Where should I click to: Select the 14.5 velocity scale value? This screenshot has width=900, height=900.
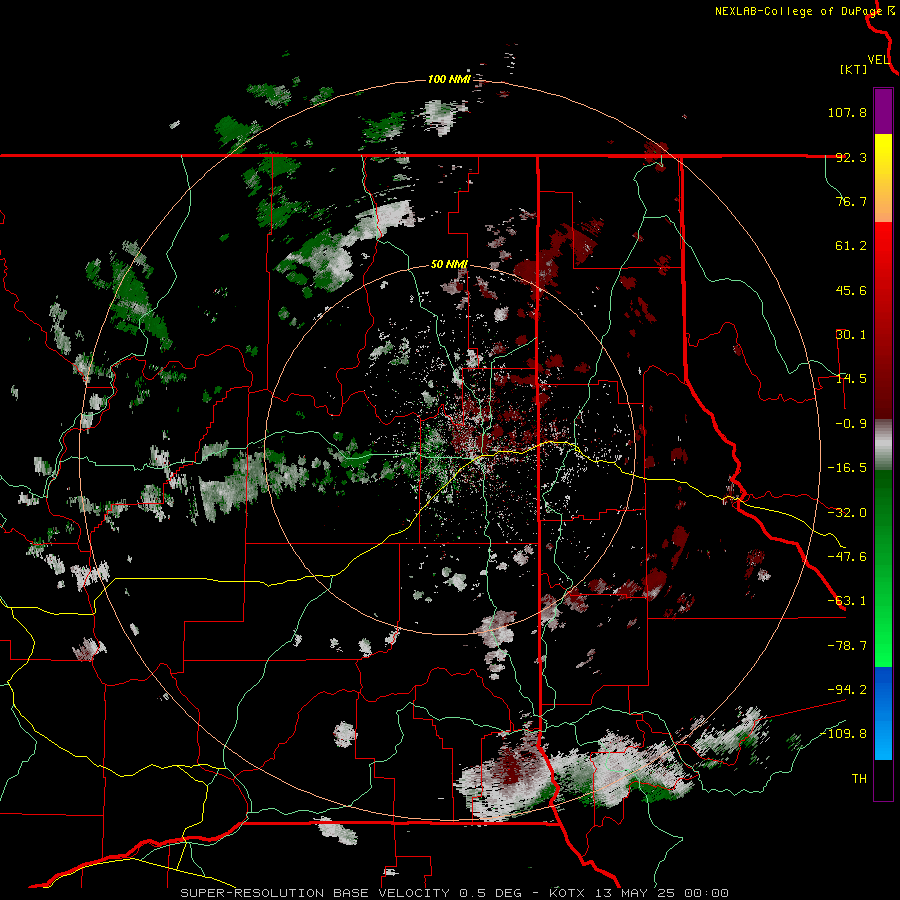[x=851, y=379]
